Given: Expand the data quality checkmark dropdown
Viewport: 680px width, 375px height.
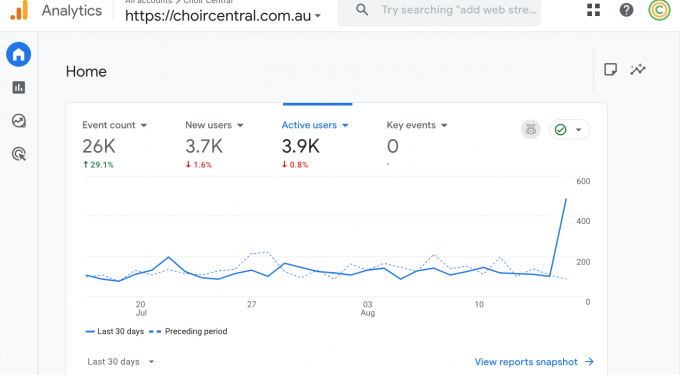Looking at the screenshot, I should [x=569, y=129].
